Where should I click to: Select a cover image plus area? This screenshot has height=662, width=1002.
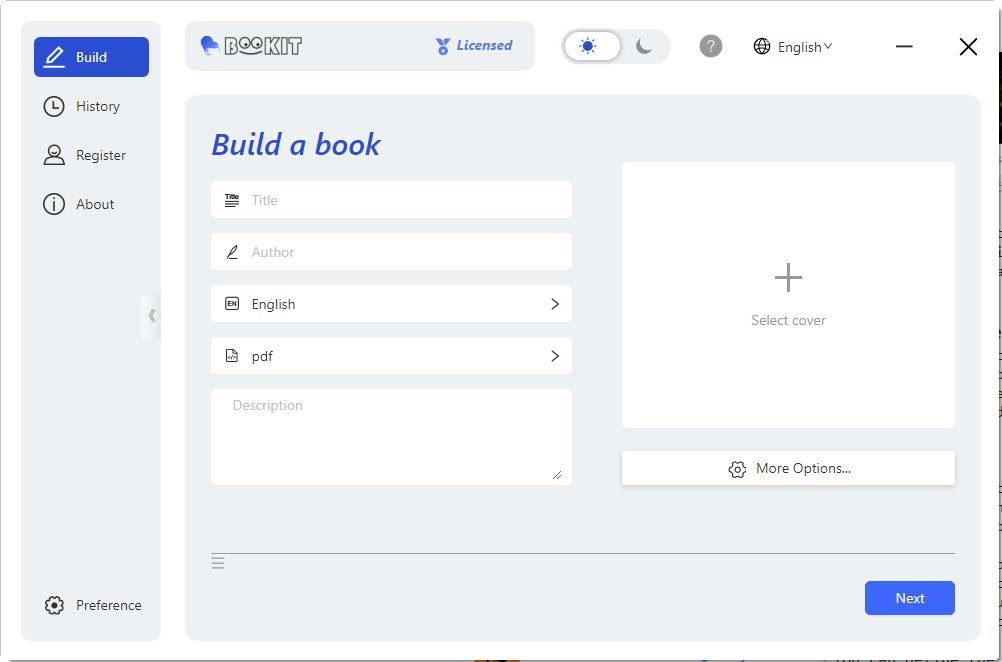click(788, 295)
